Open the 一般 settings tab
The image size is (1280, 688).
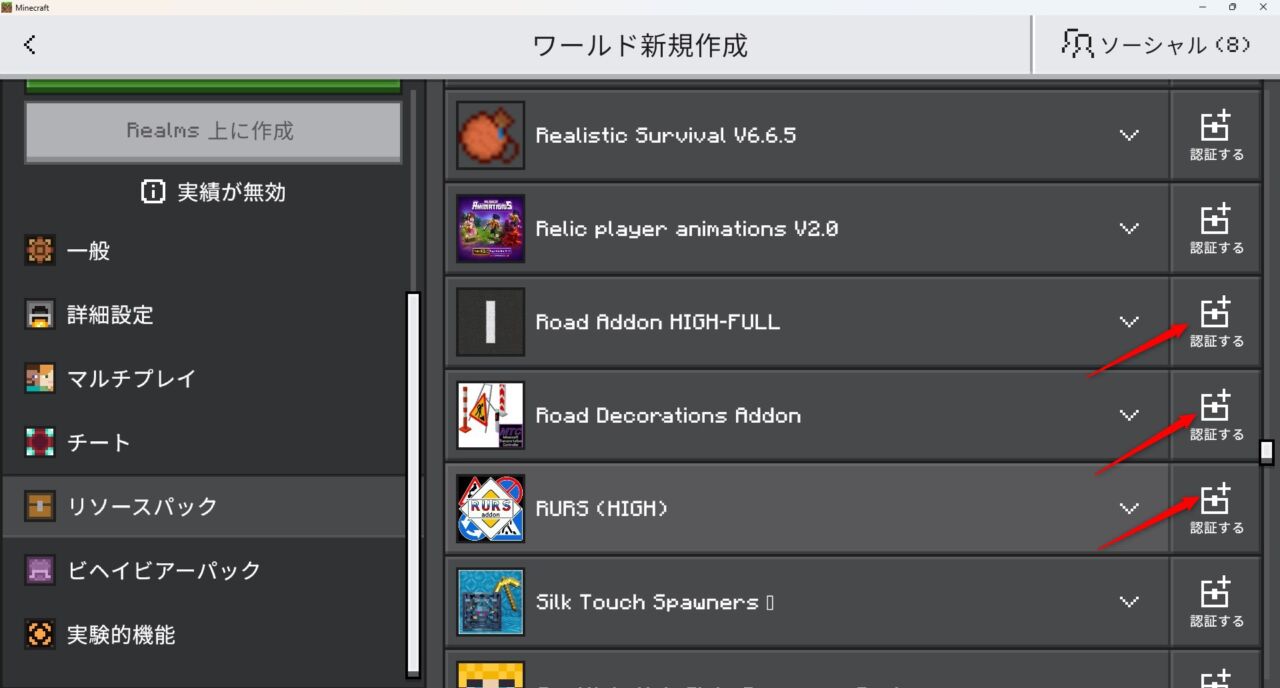(203, 251)
